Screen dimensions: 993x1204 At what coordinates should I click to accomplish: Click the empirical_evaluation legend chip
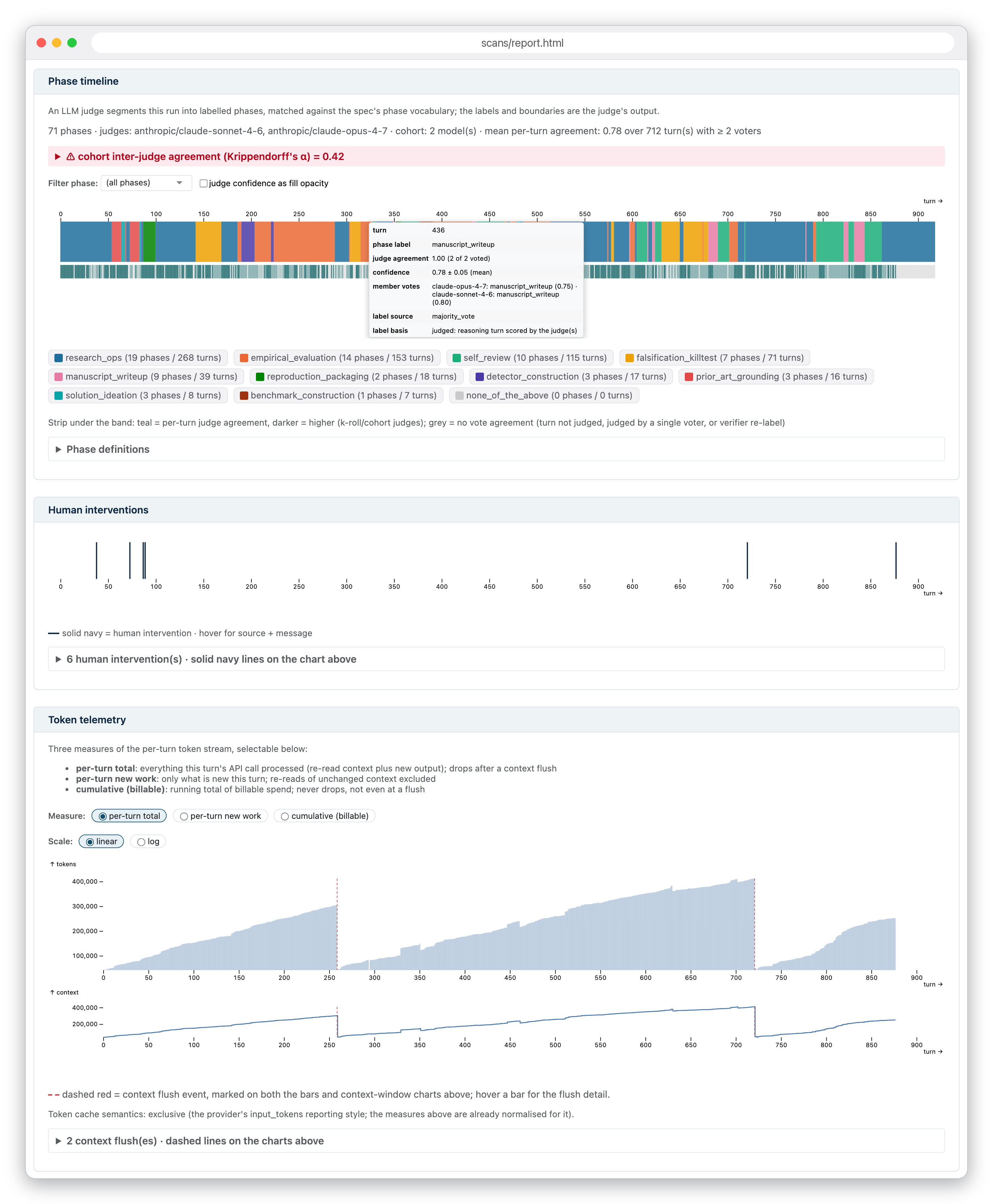click(x=337, y=358)
